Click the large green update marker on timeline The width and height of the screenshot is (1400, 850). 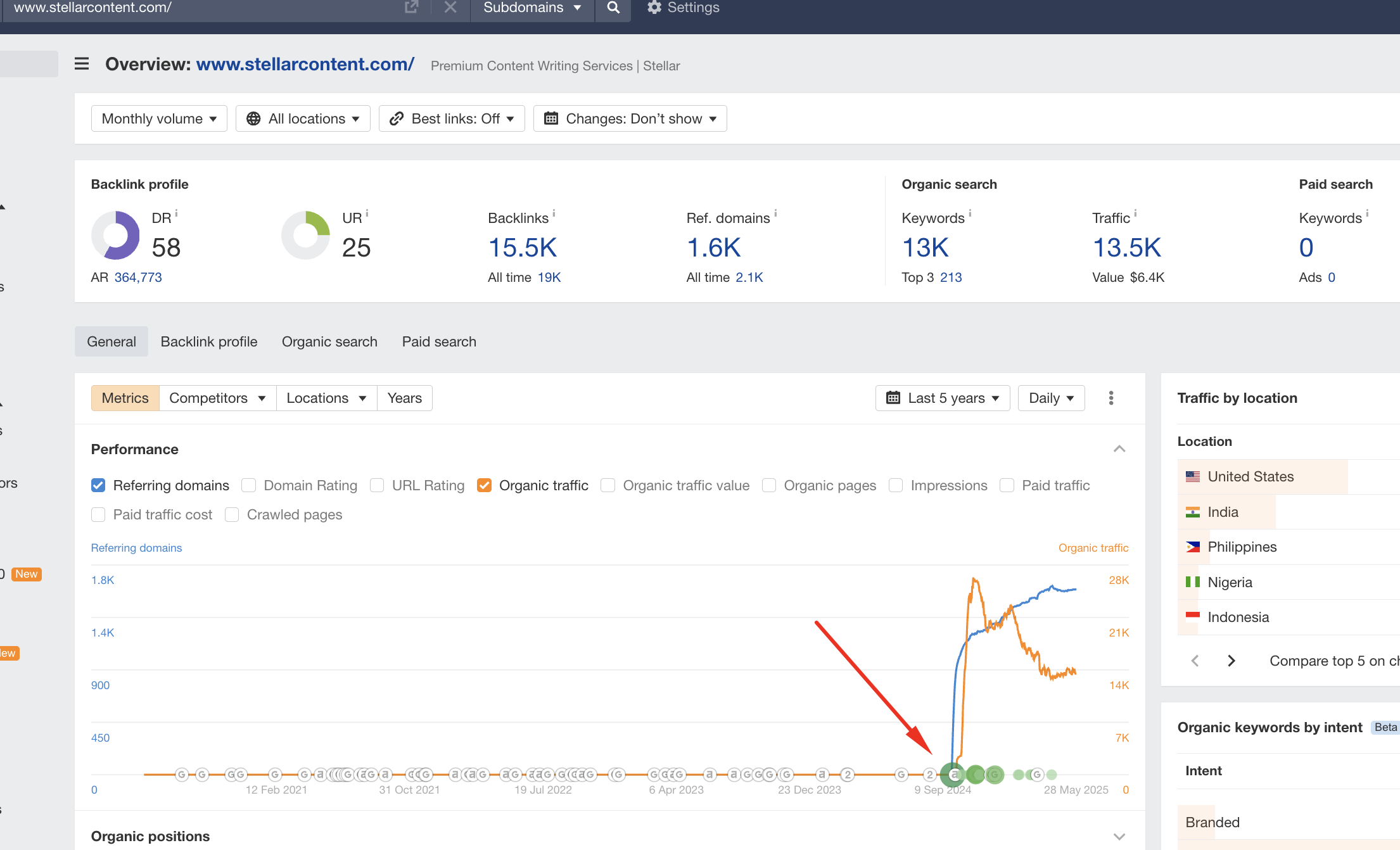click(953, 774)
